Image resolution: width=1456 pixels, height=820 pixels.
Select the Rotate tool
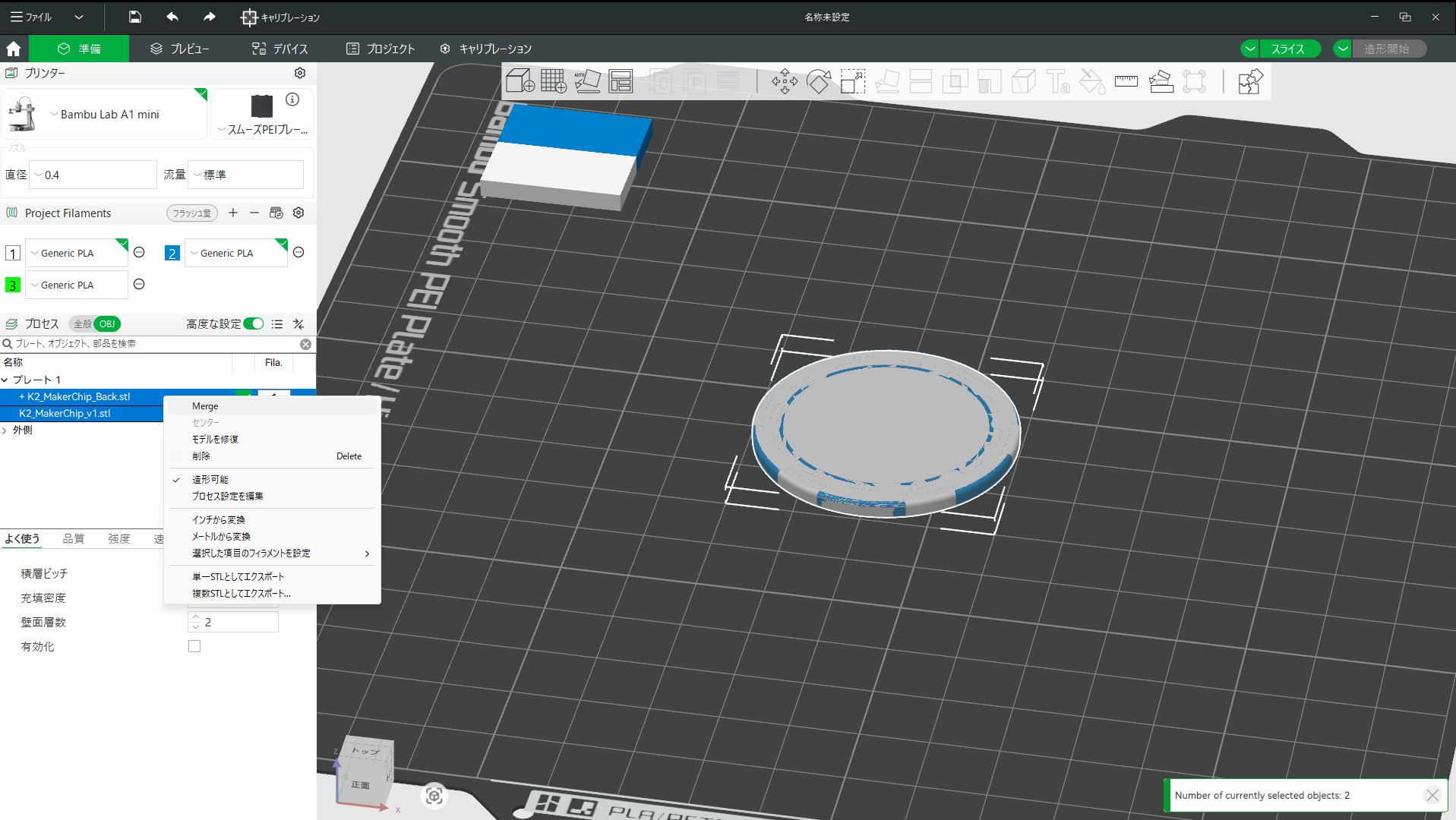[x=819, y=81]
